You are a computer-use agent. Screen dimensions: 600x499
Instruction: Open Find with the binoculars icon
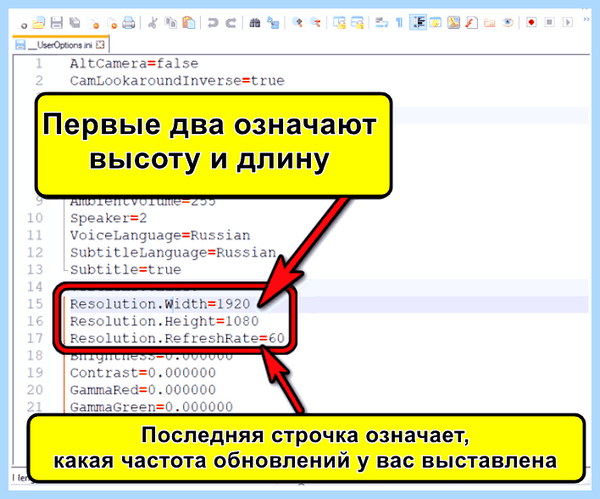click(255, 23)
